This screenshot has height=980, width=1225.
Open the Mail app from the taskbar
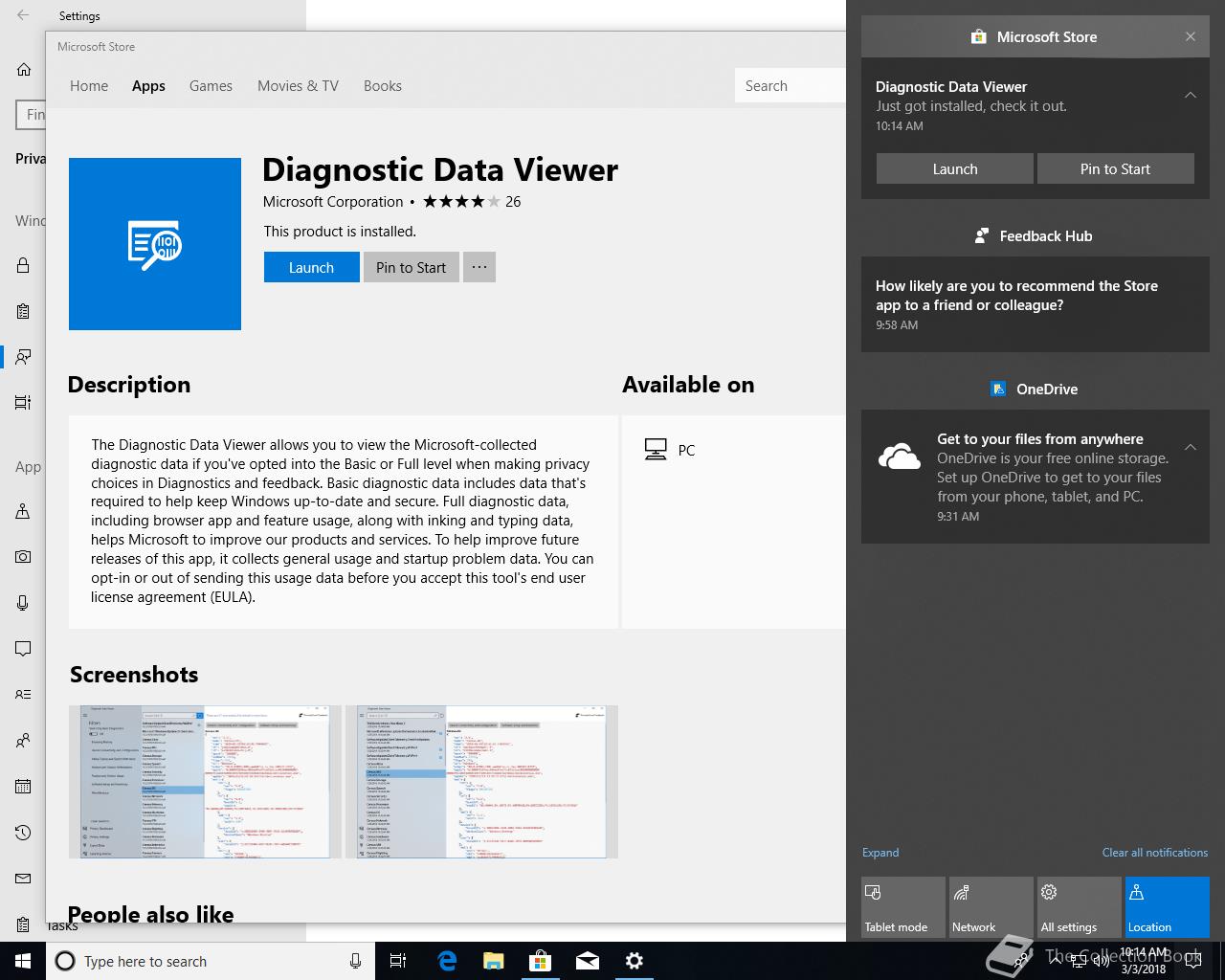pos(588,961)
